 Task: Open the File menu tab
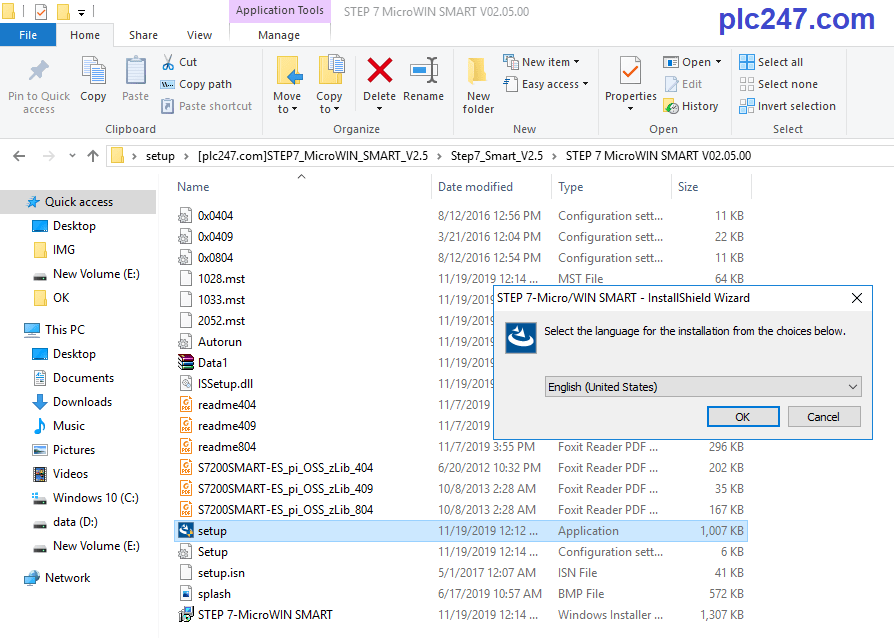coord(28,35)
